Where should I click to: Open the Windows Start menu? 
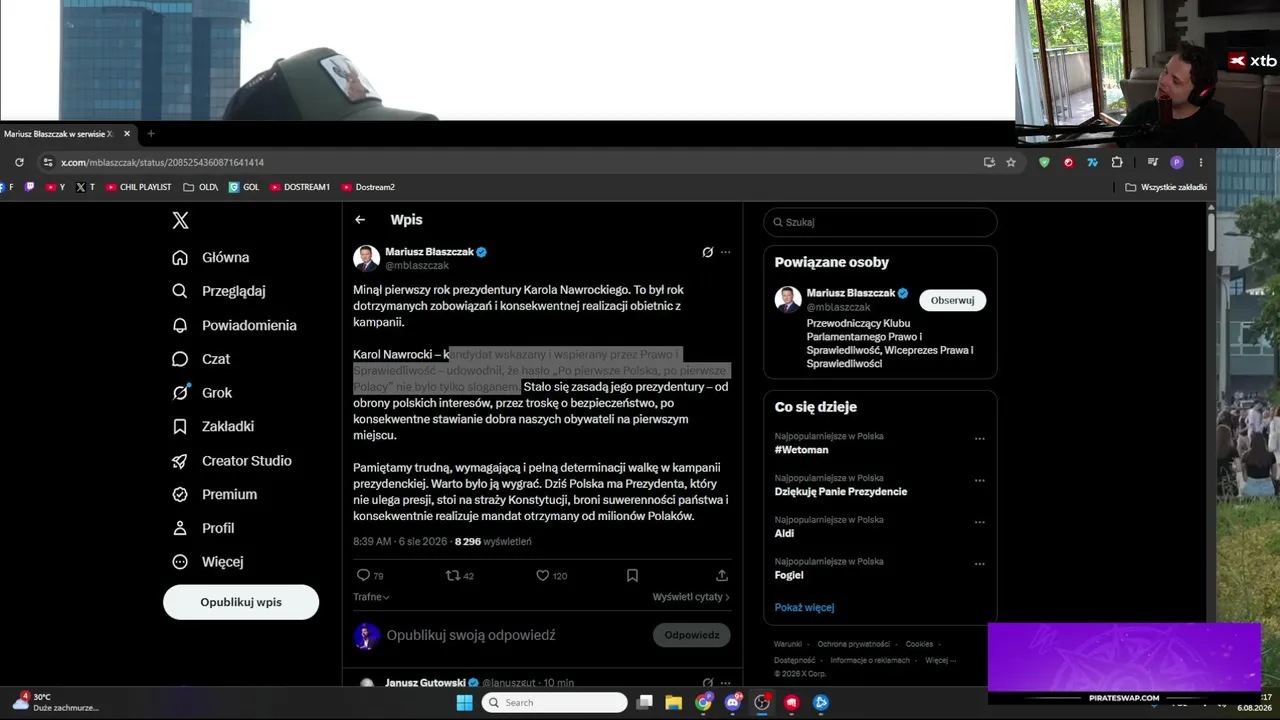coord(465,702)
